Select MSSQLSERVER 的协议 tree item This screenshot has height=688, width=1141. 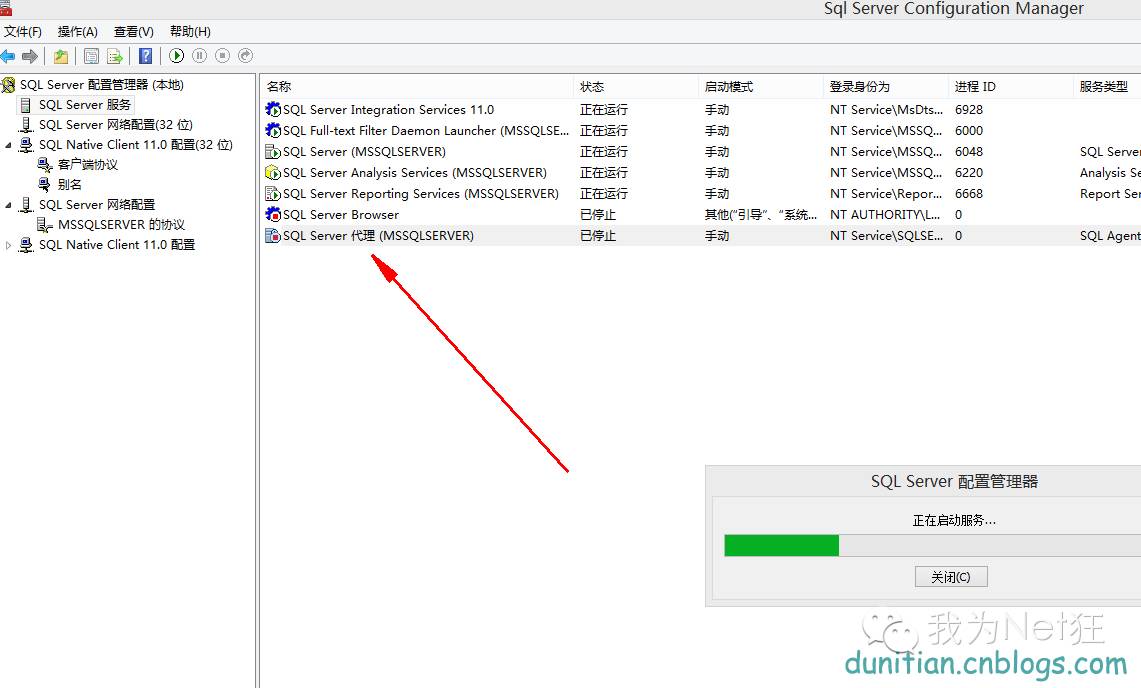pyautogui.click(x=122, y=224)
